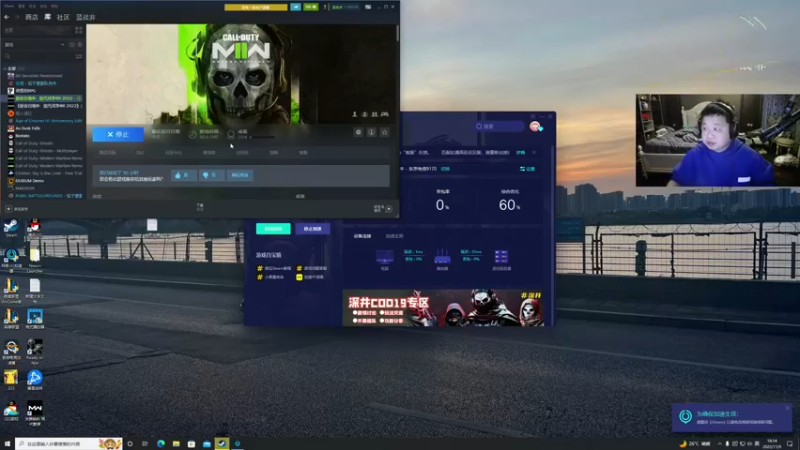The width and height of the screenshot is (800, 450).
Task: Stop the running game with the blue 停止 button
Action: (118, 134)
